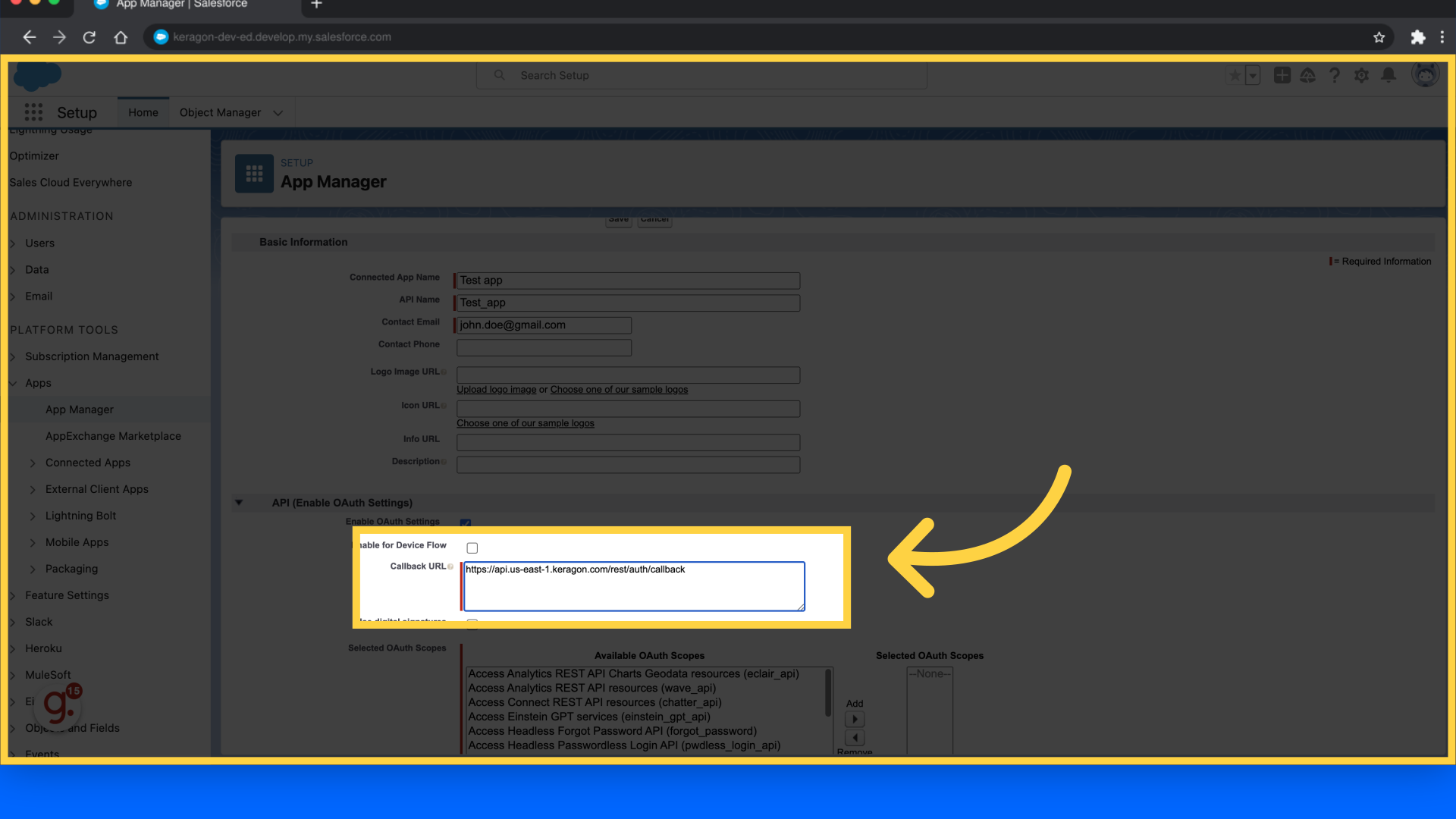Image resolution: width=1456 pixels, height=819 pixels.
Task: Open the global actions plus icon
Action: tap(1282, 75)
